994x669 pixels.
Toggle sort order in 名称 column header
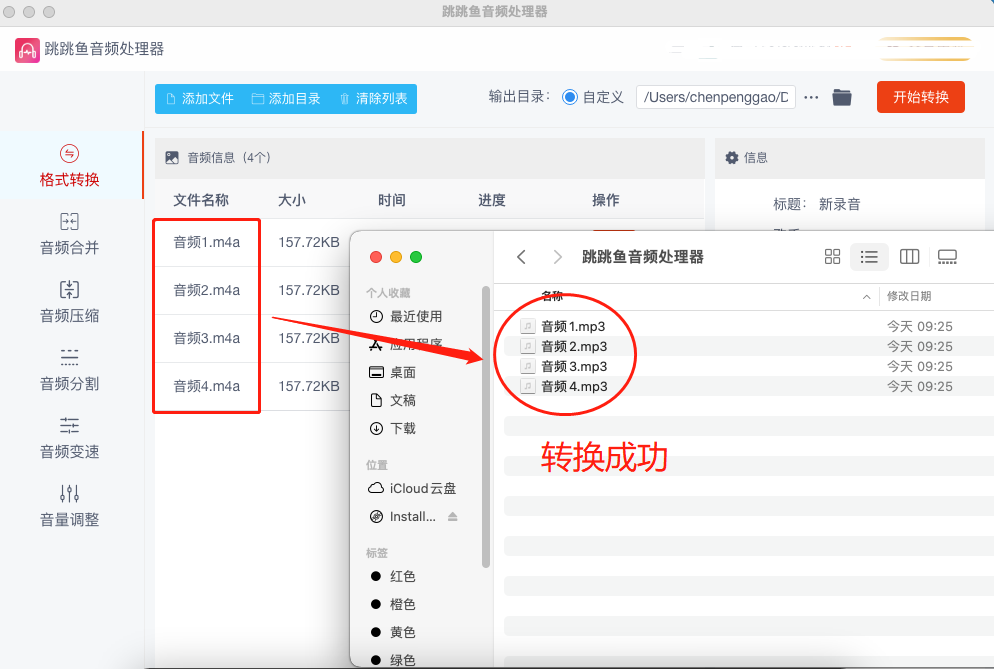866,297
